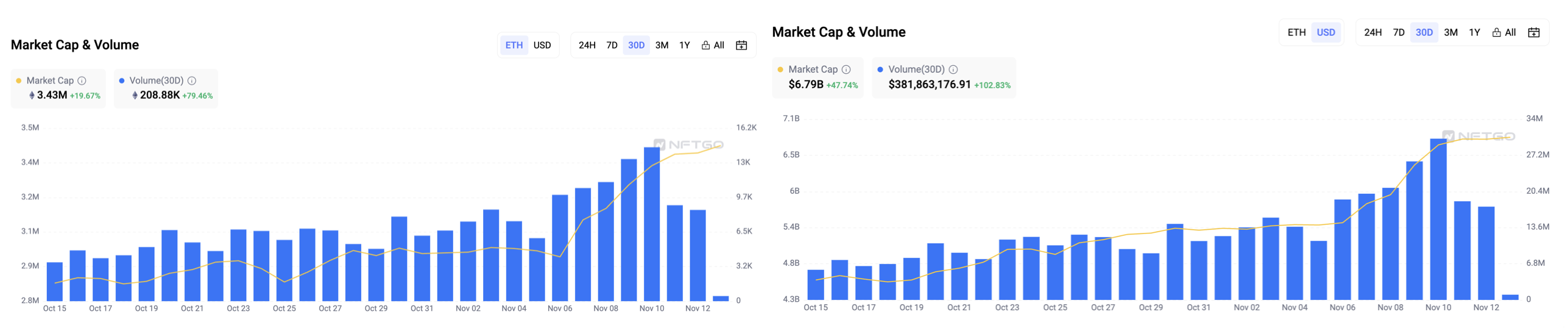Open calendar date picker in ETH-denominated chart

pyautogui.click(x=741, y=45)
